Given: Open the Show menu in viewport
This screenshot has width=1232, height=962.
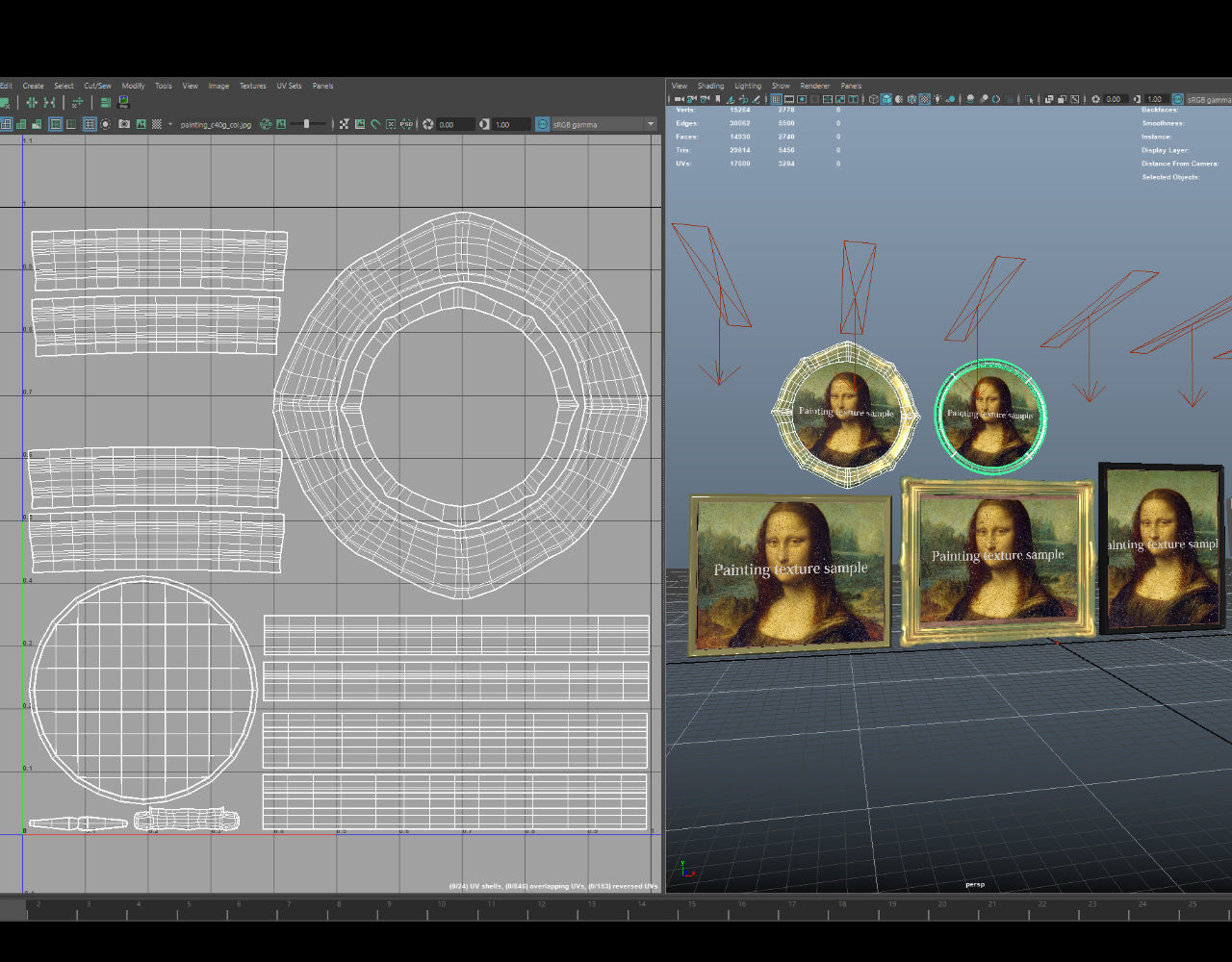Looking at the screenshot, I should [781, 86].
